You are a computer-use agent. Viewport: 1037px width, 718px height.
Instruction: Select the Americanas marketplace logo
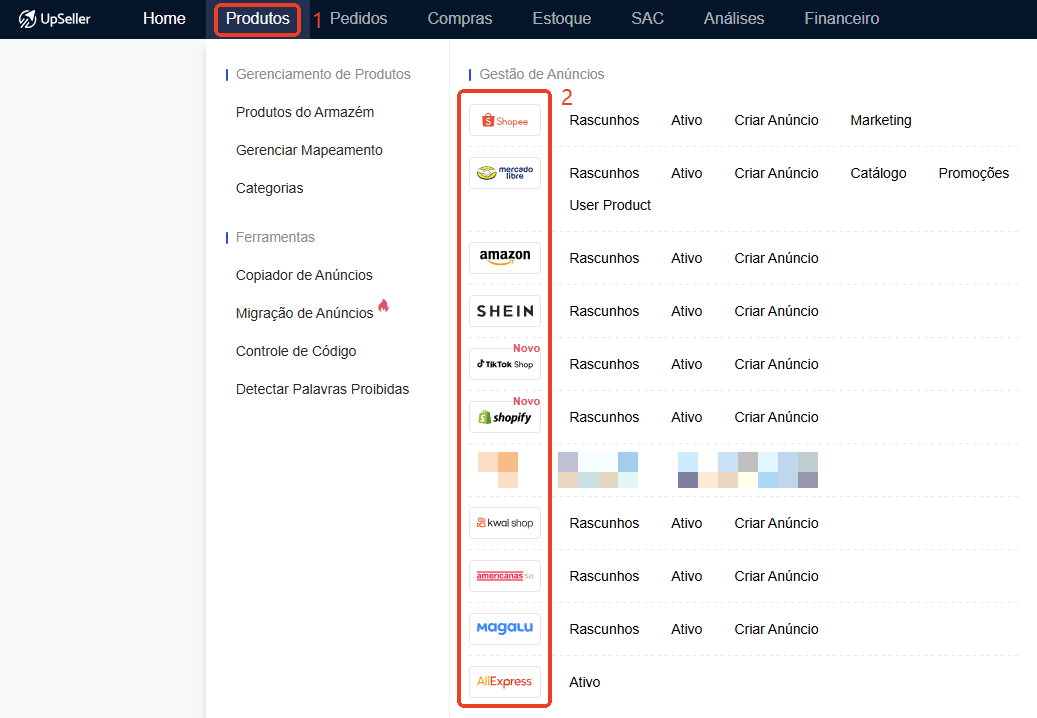click(505, 576)
